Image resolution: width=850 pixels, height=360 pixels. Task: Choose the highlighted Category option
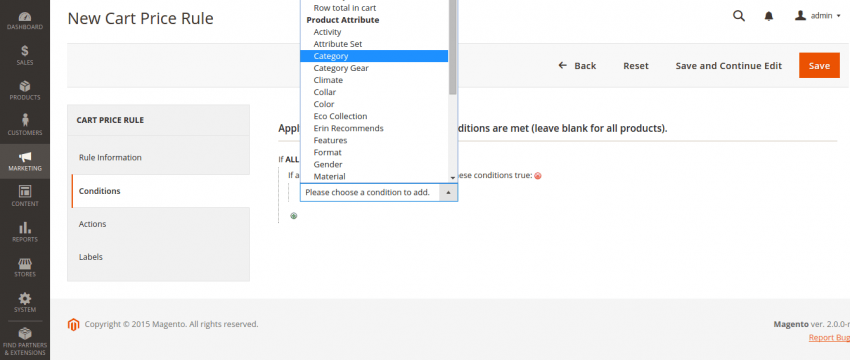point(374,56)
